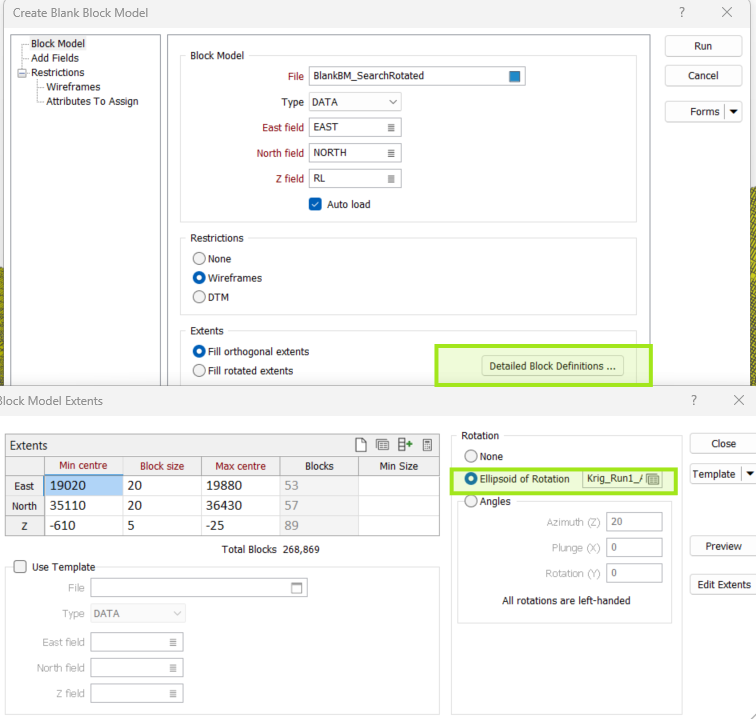This screenshot has width=756, height=719.
Task: Select the Fill rotated extents option
Action: click(x=200, y=371)
